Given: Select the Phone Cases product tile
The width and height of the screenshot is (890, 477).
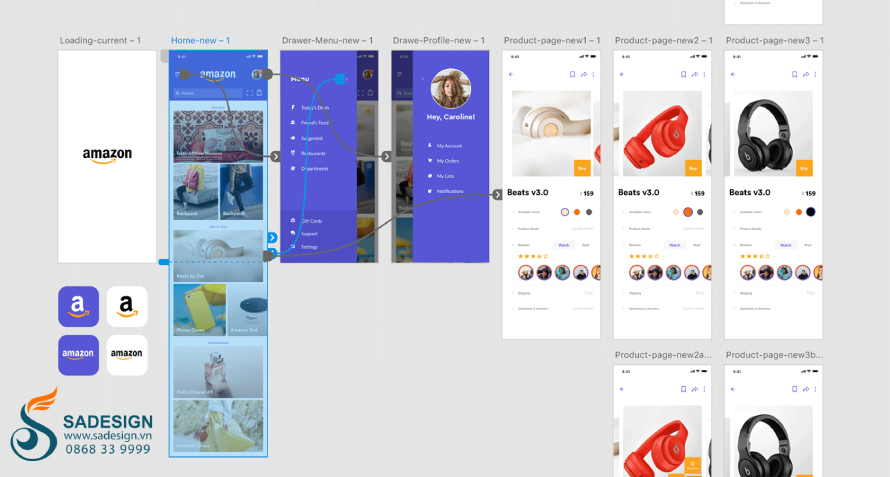Looking at the screenshot, I should 200,310.
